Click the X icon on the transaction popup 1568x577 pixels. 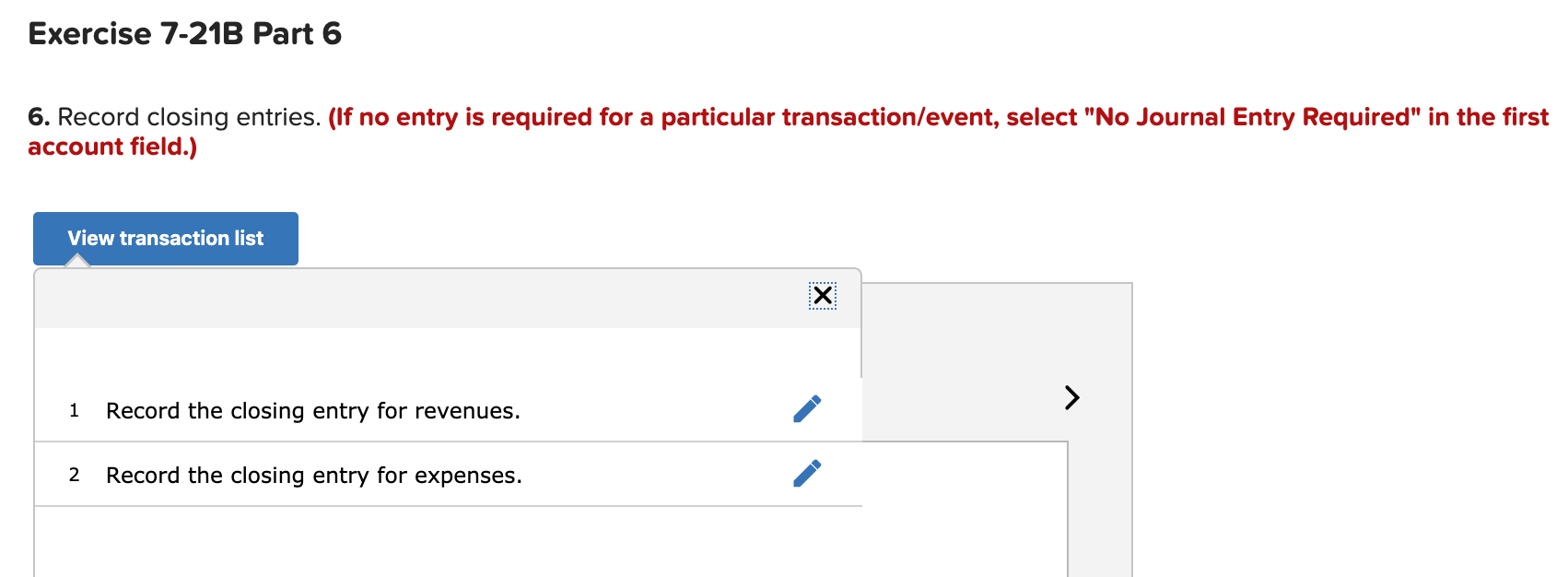pyautogui.click(x=822, y=296)
